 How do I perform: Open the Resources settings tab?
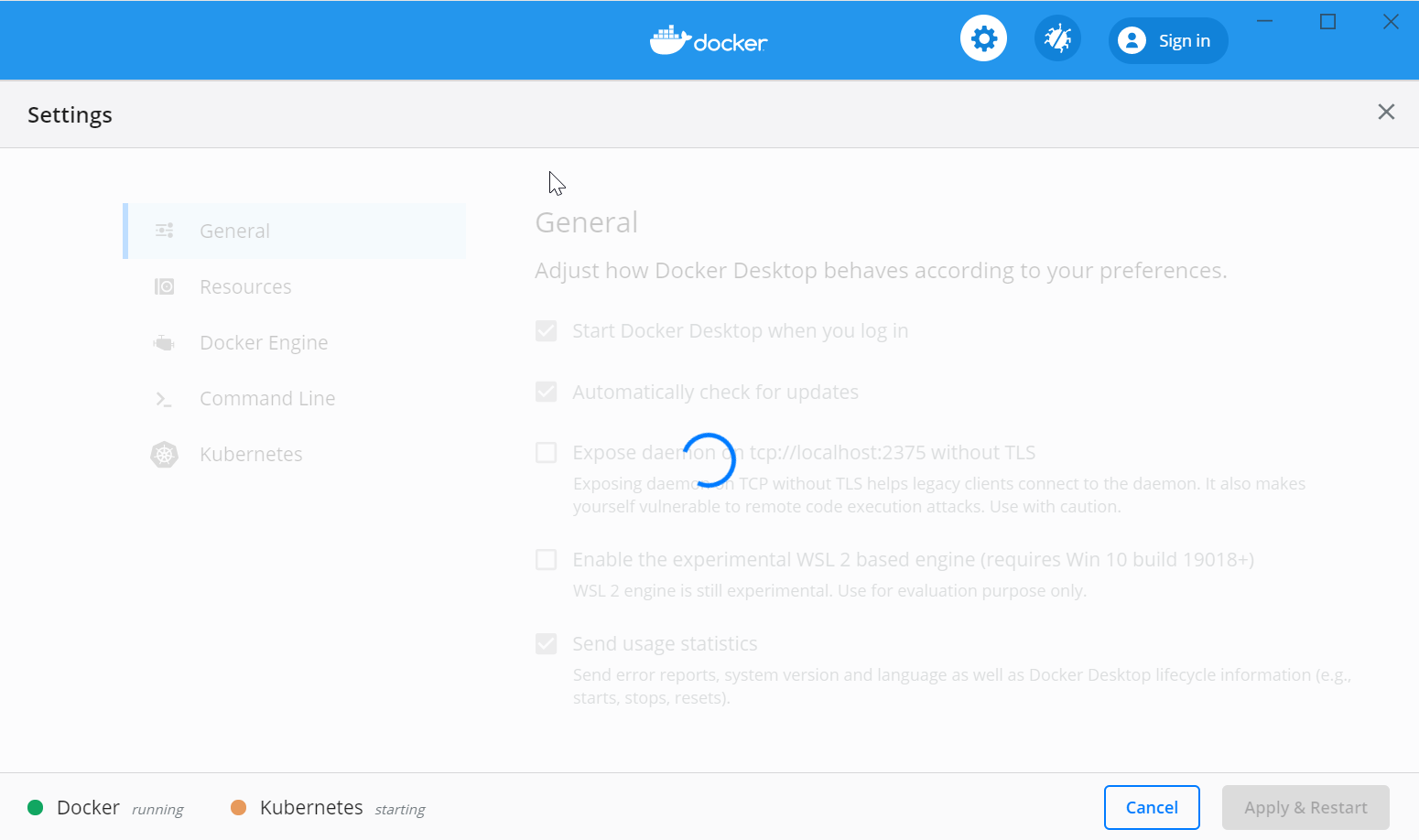(295, 286)
